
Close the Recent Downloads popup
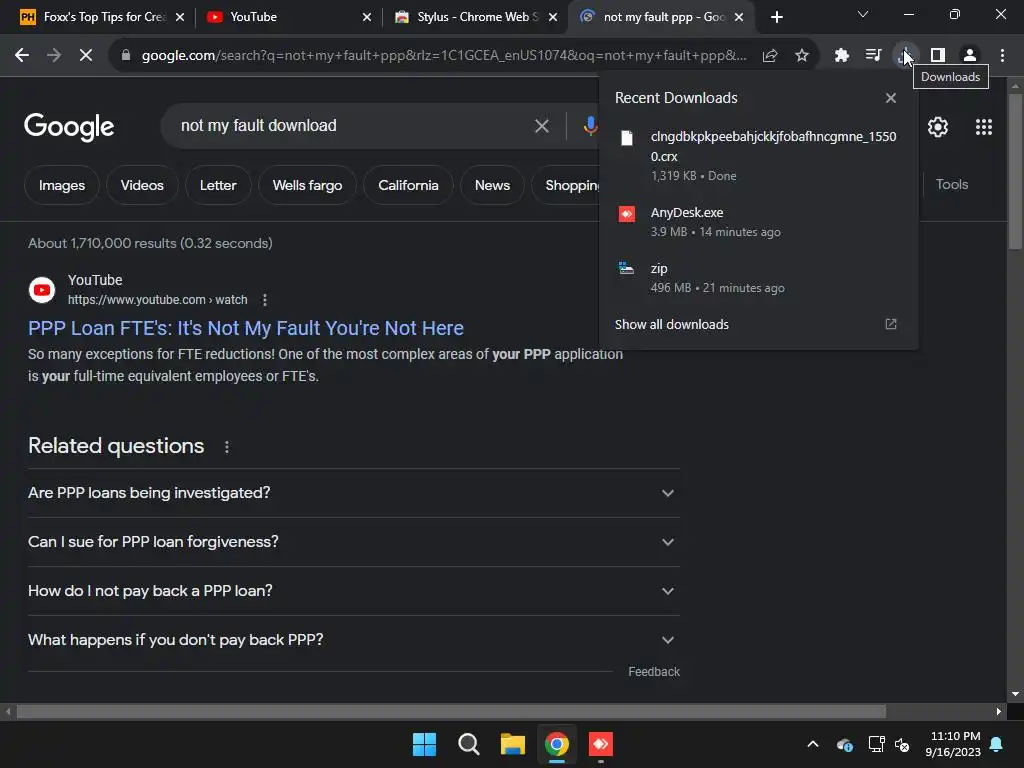pyautogui.click(x=891, y=98)
